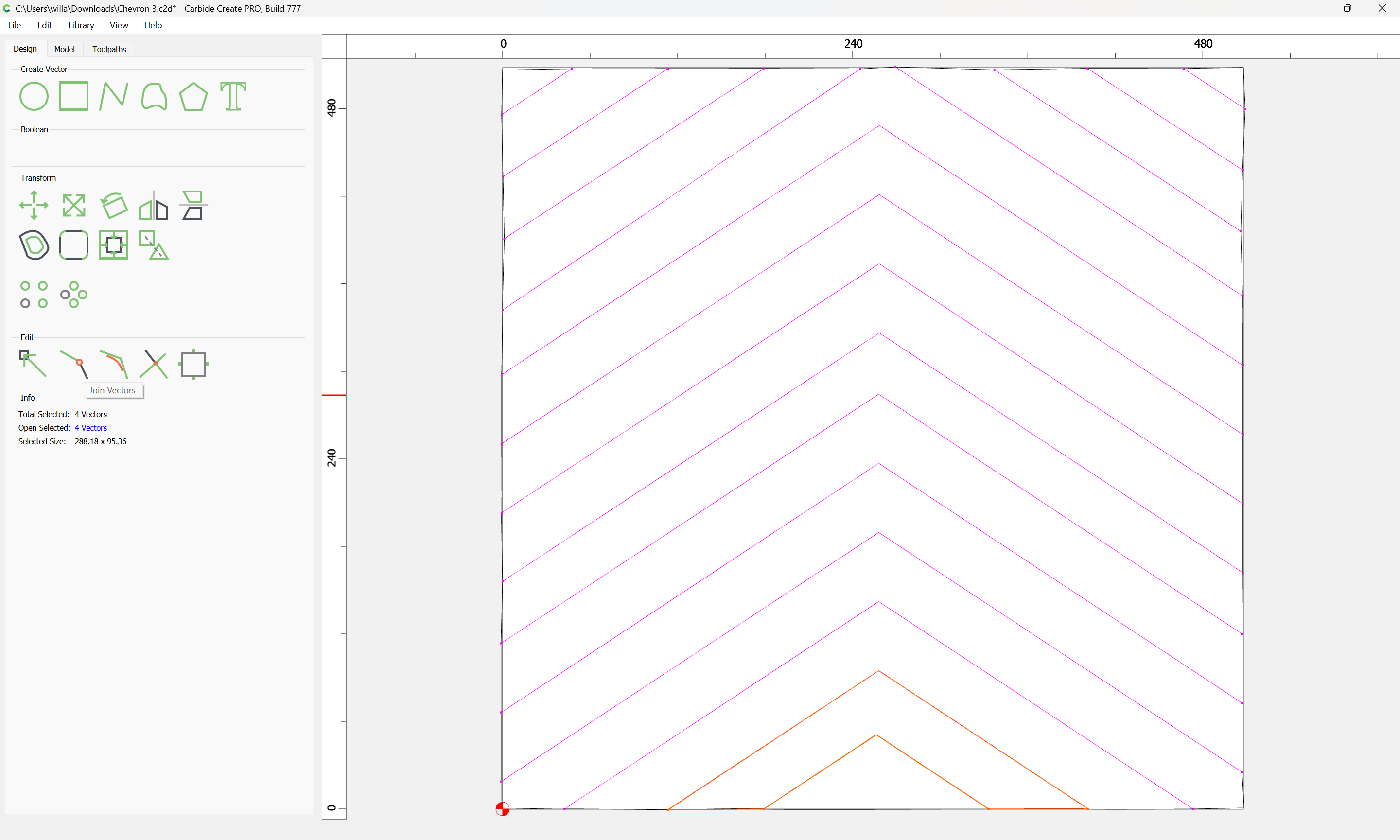This screenshot has width=1400, height=840.
Task: Select the Circle vector tool
Action: (34, 96)
